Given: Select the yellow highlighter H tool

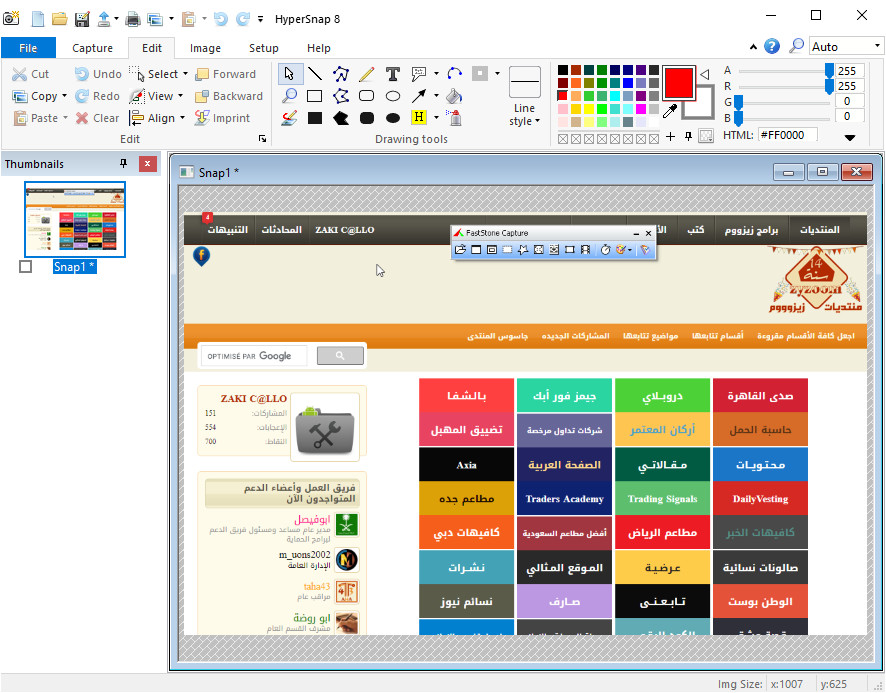Looking at the screenshot, I should (x=419, y=117).
